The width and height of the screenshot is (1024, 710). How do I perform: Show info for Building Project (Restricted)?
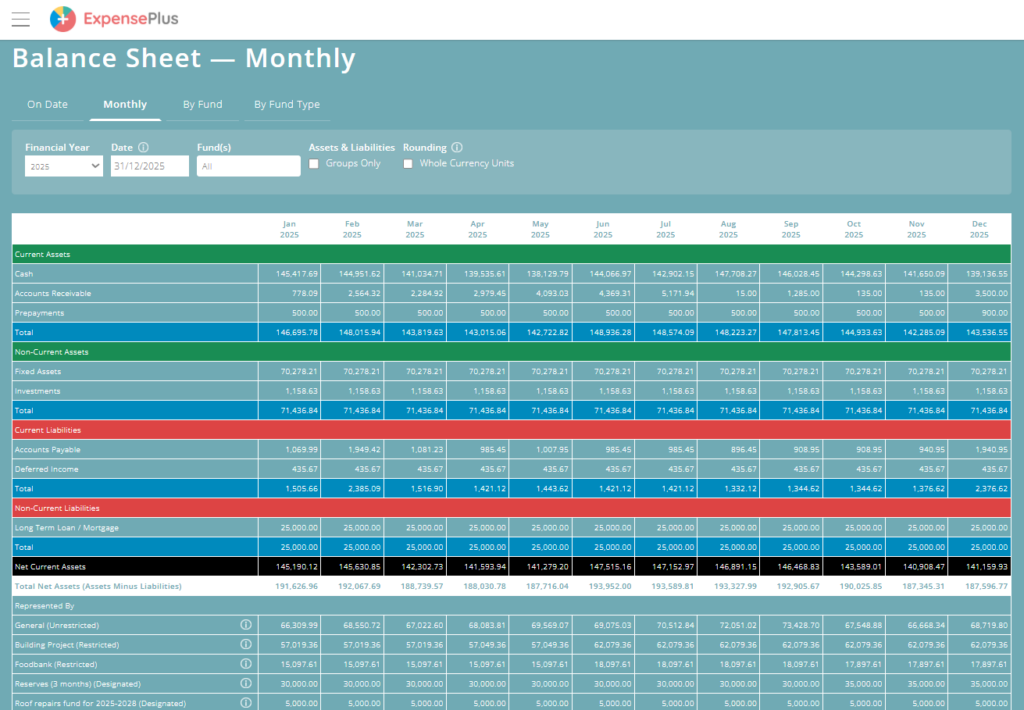245,645
